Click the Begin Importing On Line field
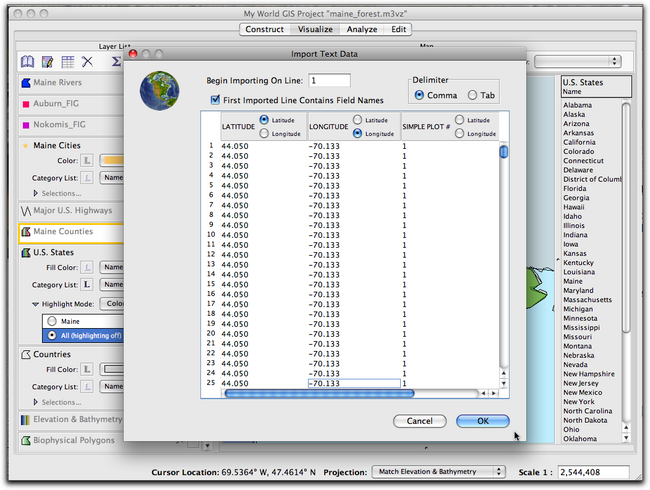Image resolution: width=650 pixels, height=490 pixels. 329,80
